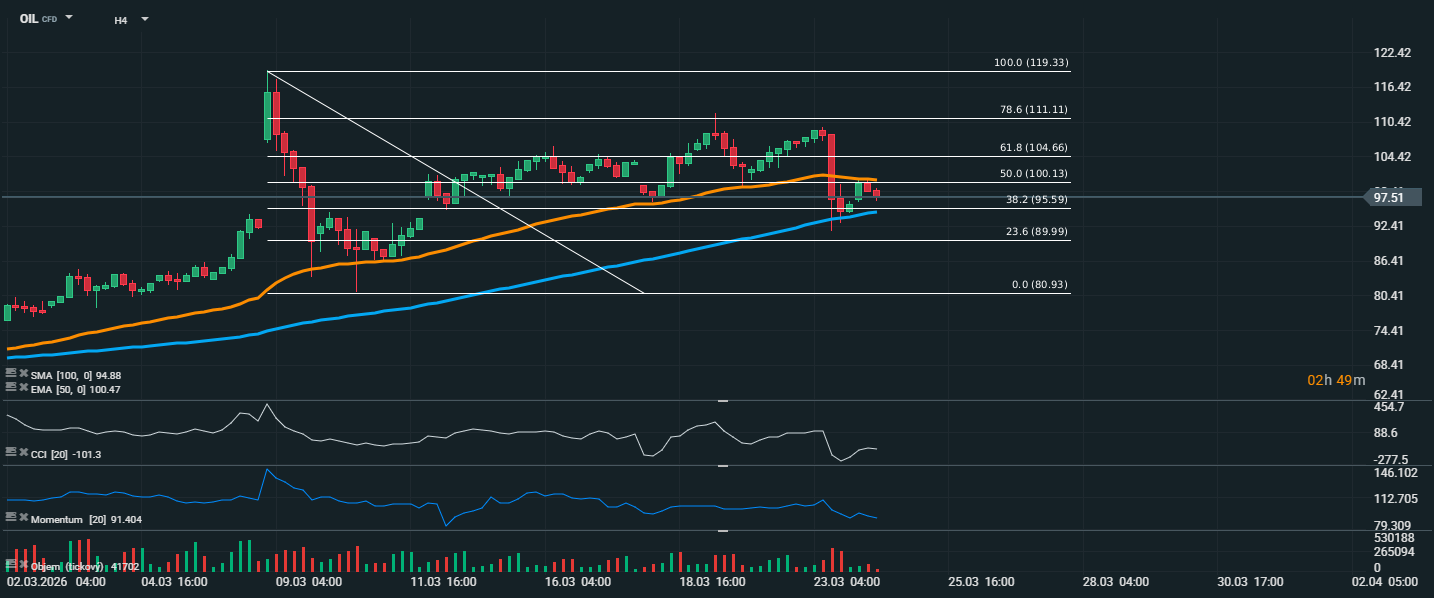Click the OIL instrument name
This screenshot has width=1434, height=598.
29,18
